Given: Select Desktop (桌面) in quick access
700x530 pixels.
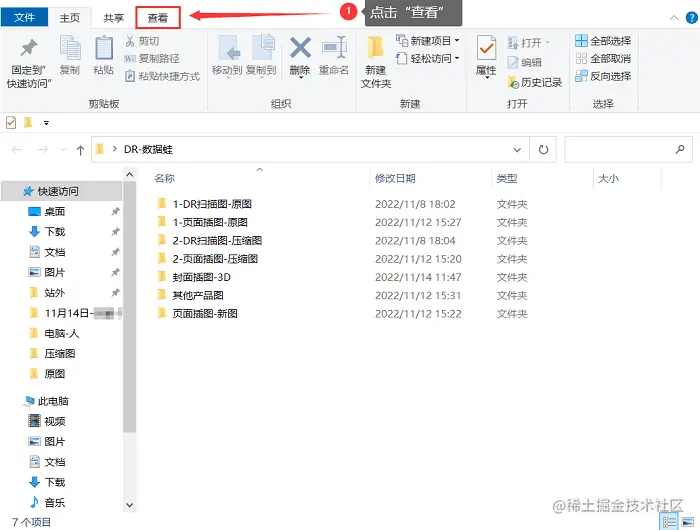Looking at the screenshot, I should click(55, 212).
